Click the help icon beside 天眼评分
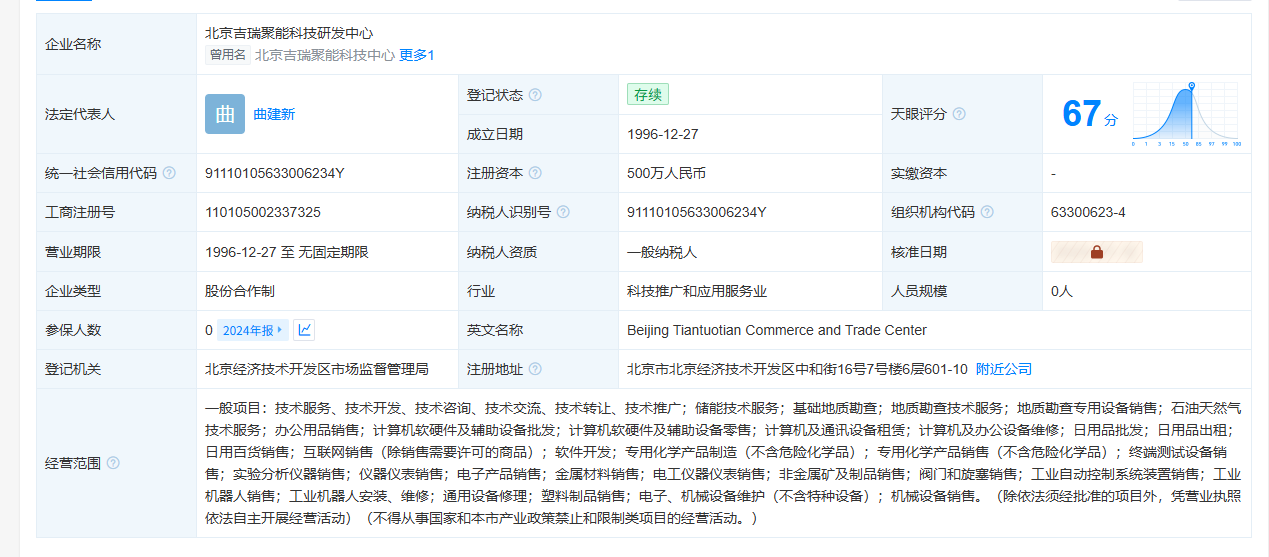 (959, 114)
